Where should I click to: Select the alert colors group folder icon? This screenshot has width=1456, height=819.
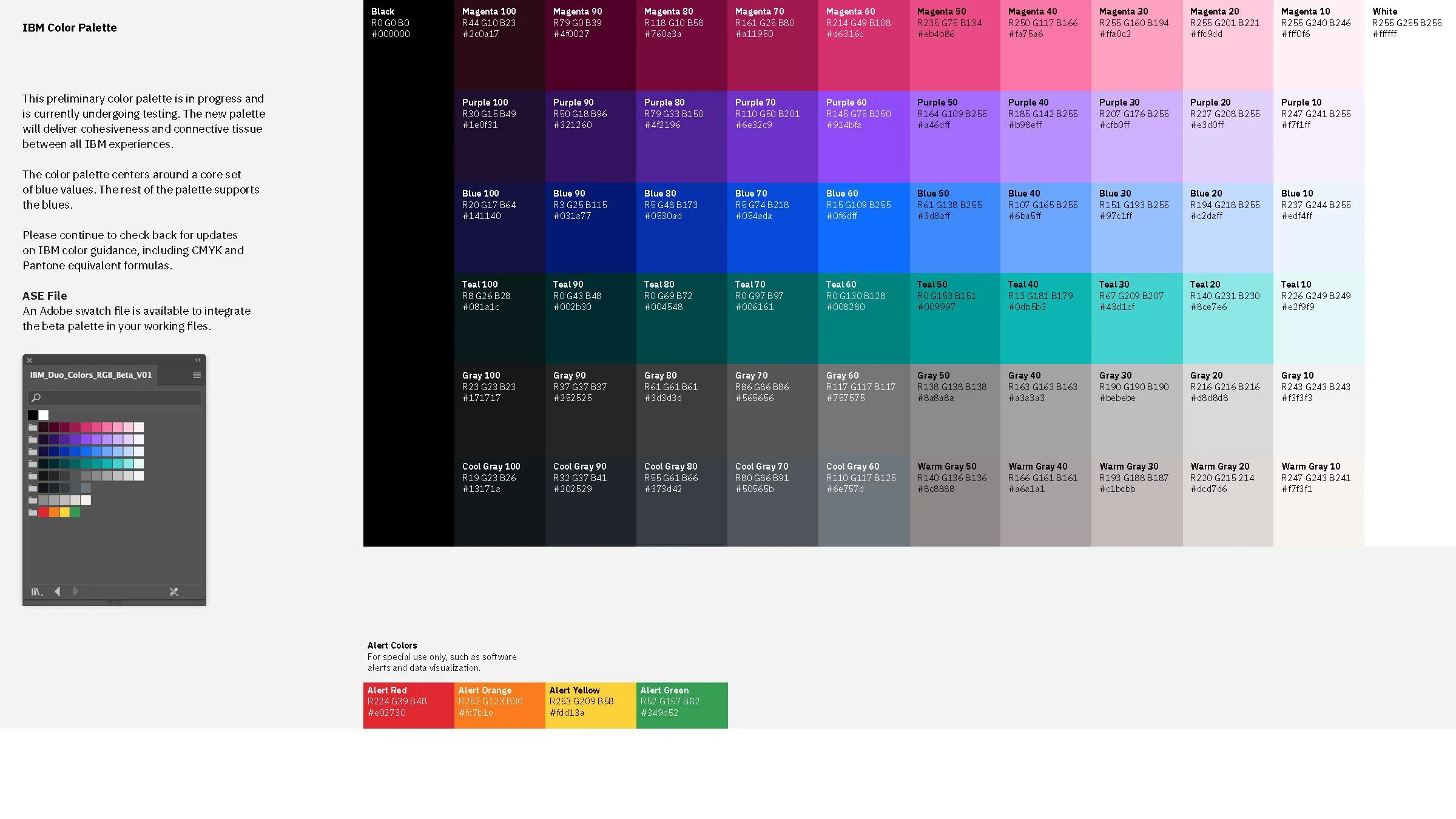tap(33, 512)
